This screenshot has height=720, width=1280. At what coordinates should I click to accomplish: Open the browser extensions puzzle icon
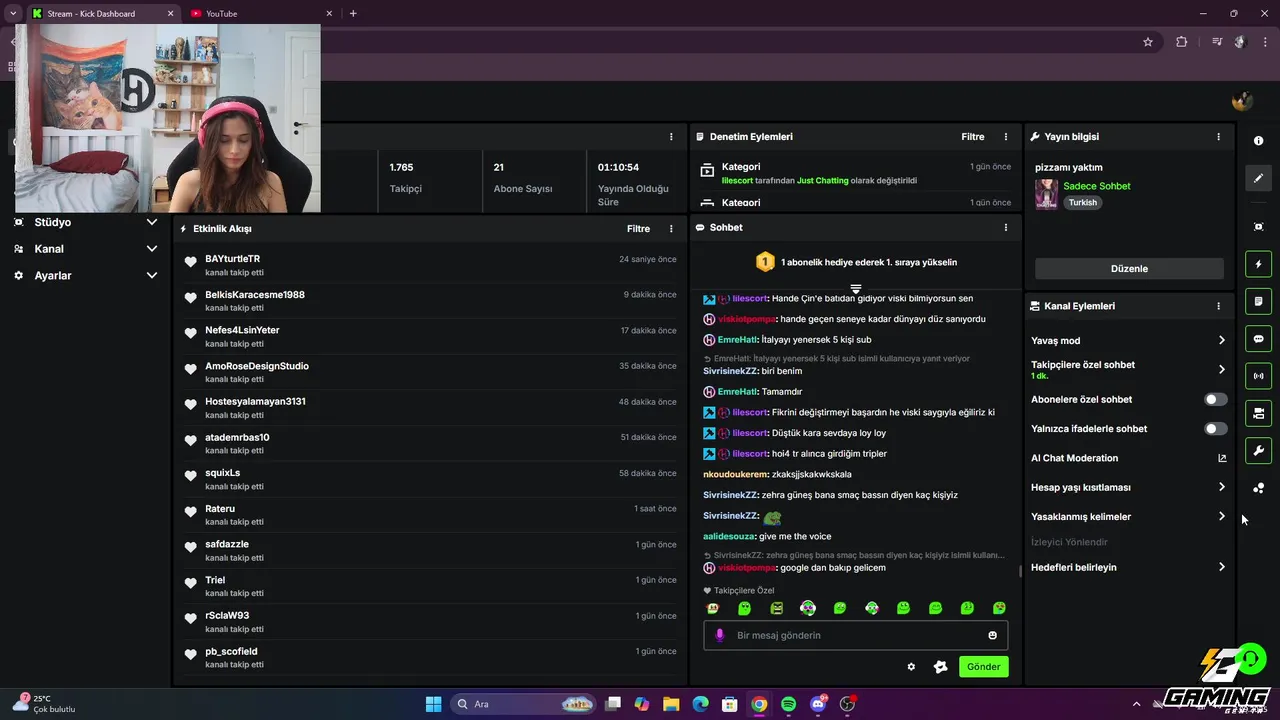1182,42
